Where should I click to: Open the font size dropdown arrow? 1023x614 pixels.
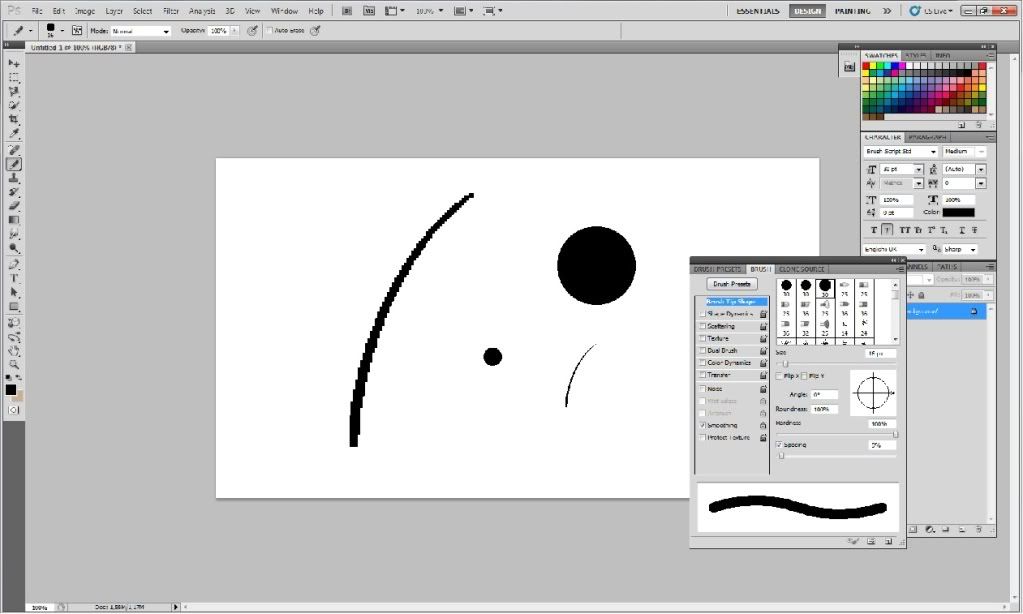pos(918,169)
